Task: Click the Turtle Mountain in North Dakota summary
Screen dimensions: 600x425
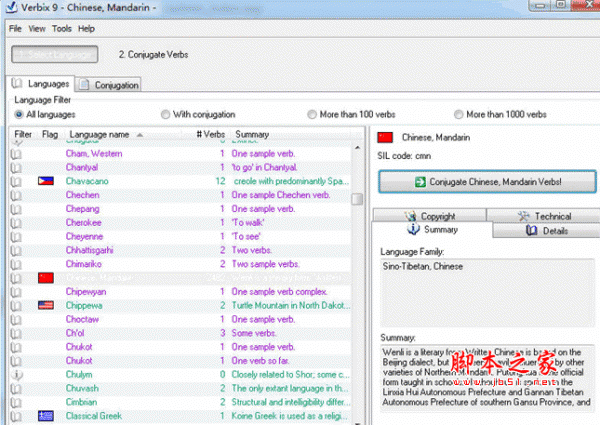Action: coord(291,305)
